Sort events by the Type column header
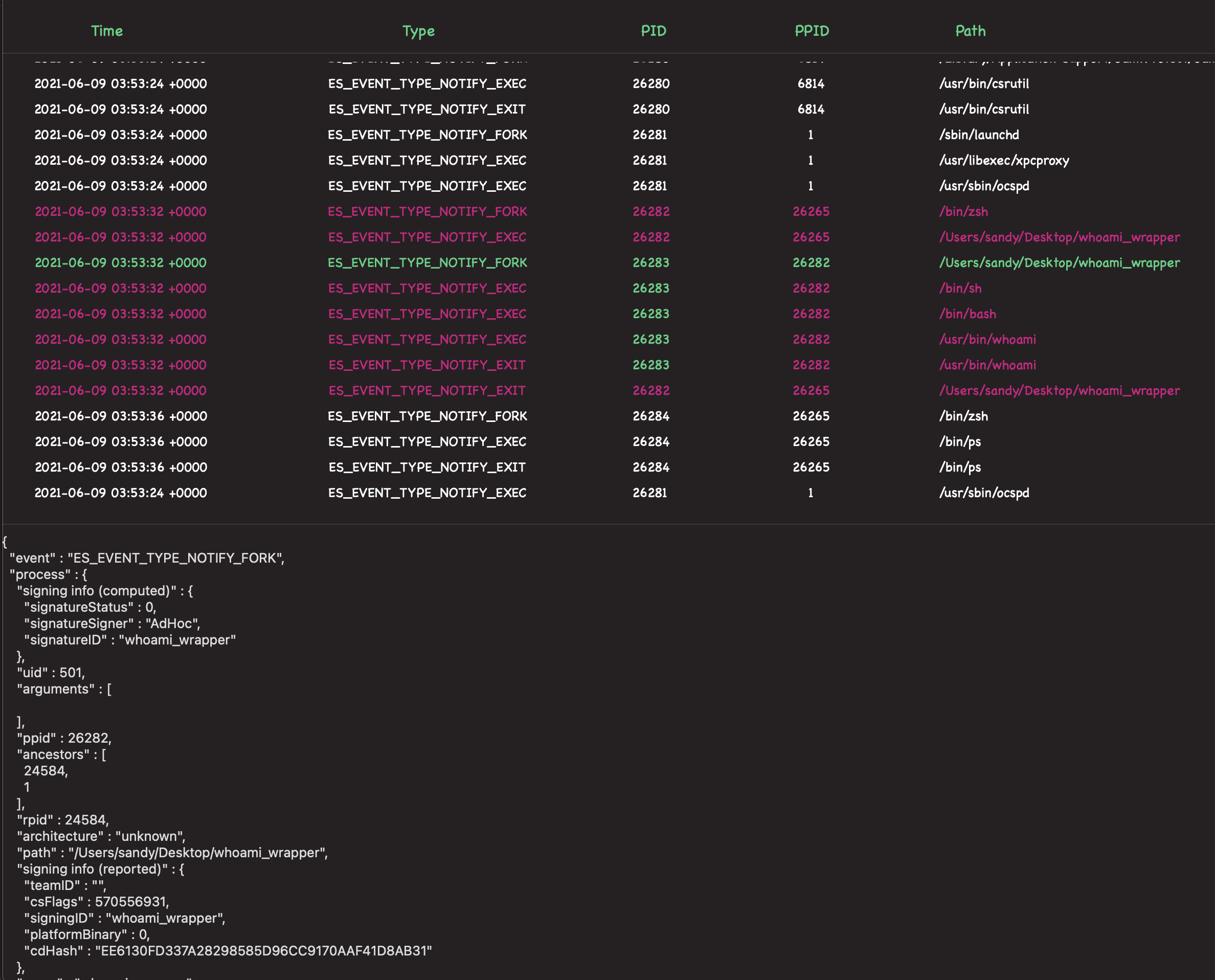This screenshot has height=980, width=1215. (x=418, y=31)
